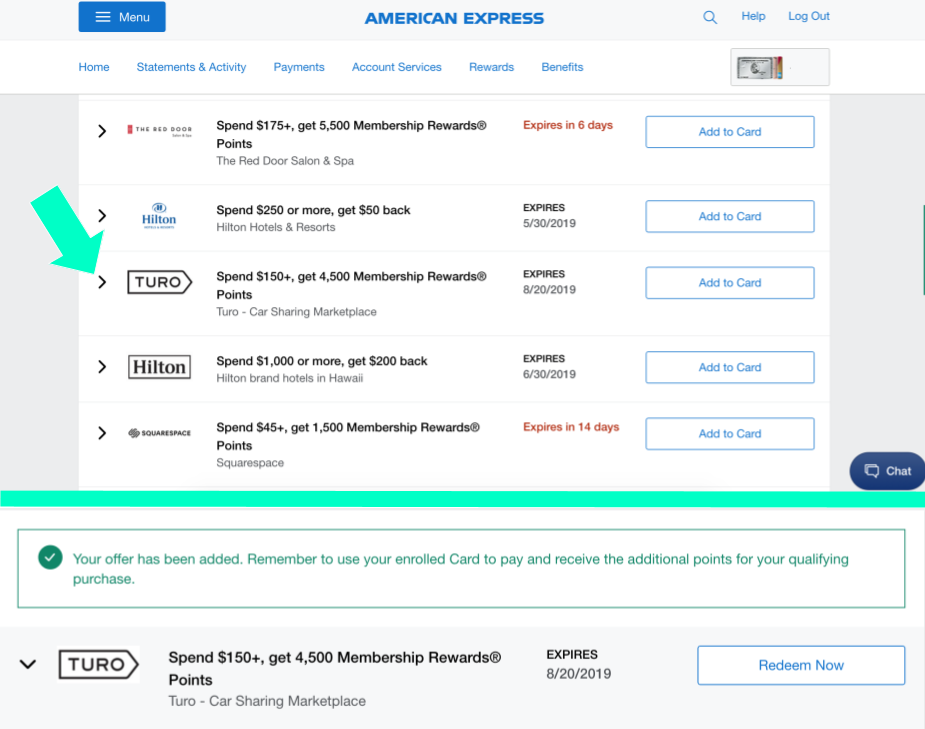Click the Turo logo in offer list
This screenshot has width=925, height=729.
[159, 283]
